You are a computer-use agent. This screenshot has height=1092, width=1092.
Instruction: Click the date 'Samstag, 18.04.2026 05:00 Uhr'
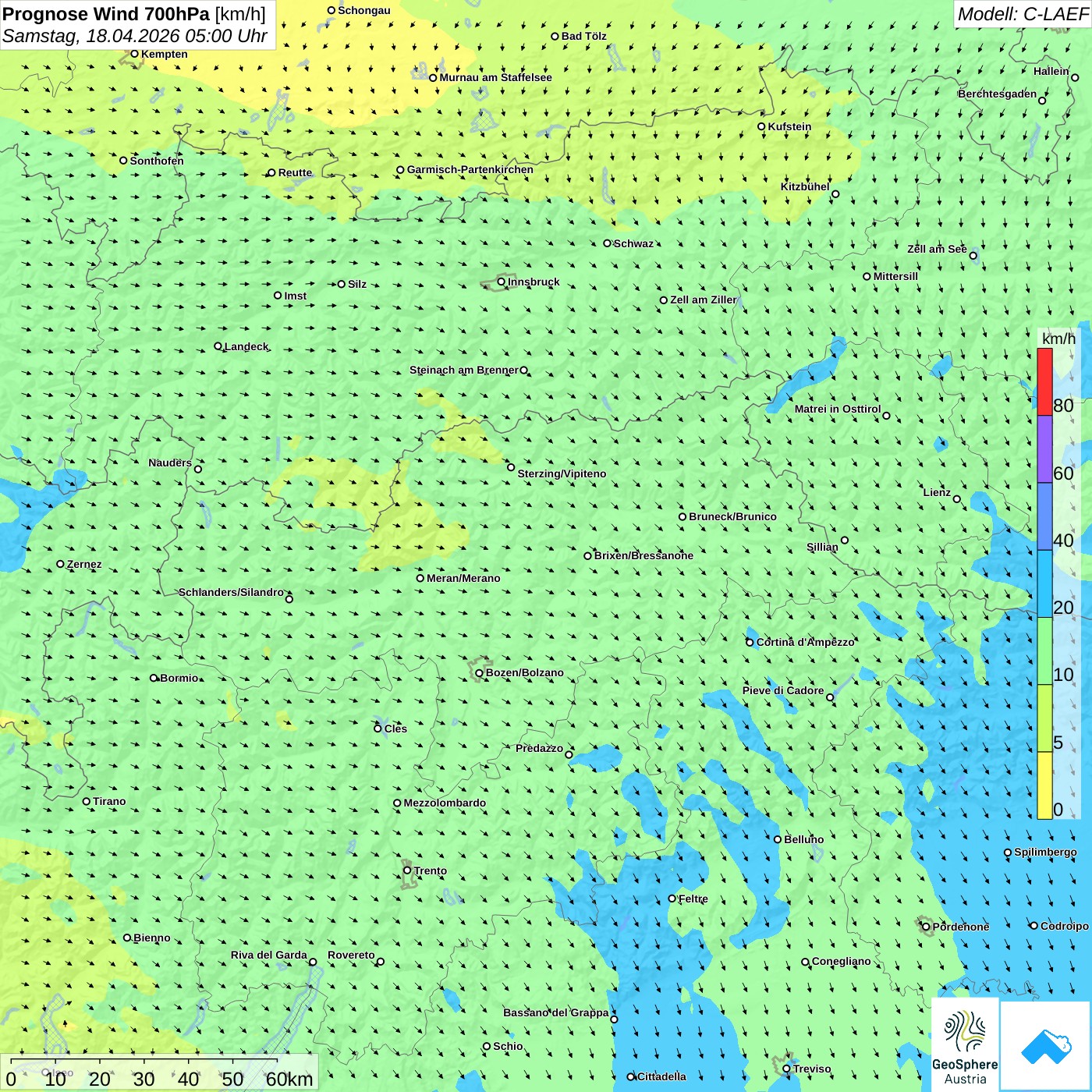pyautogui.click(x=135, y=36)
